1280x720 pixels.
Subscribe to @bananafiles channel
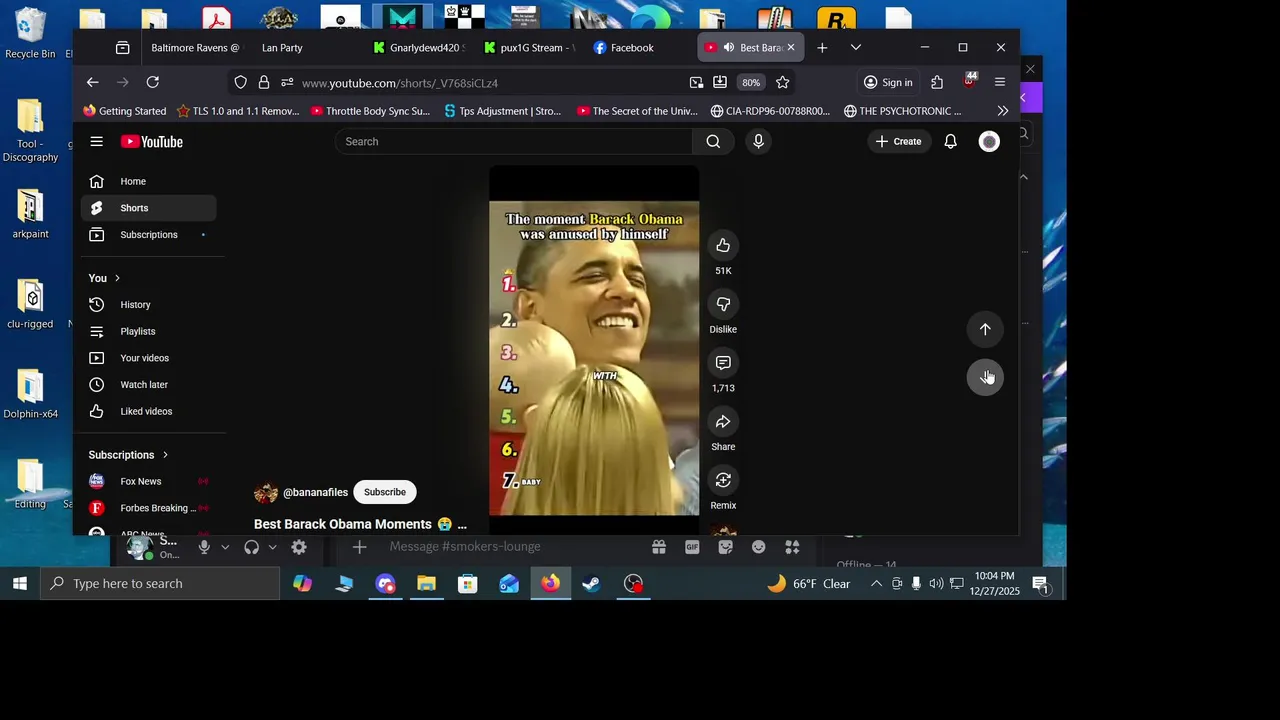(x=385, y=492)
